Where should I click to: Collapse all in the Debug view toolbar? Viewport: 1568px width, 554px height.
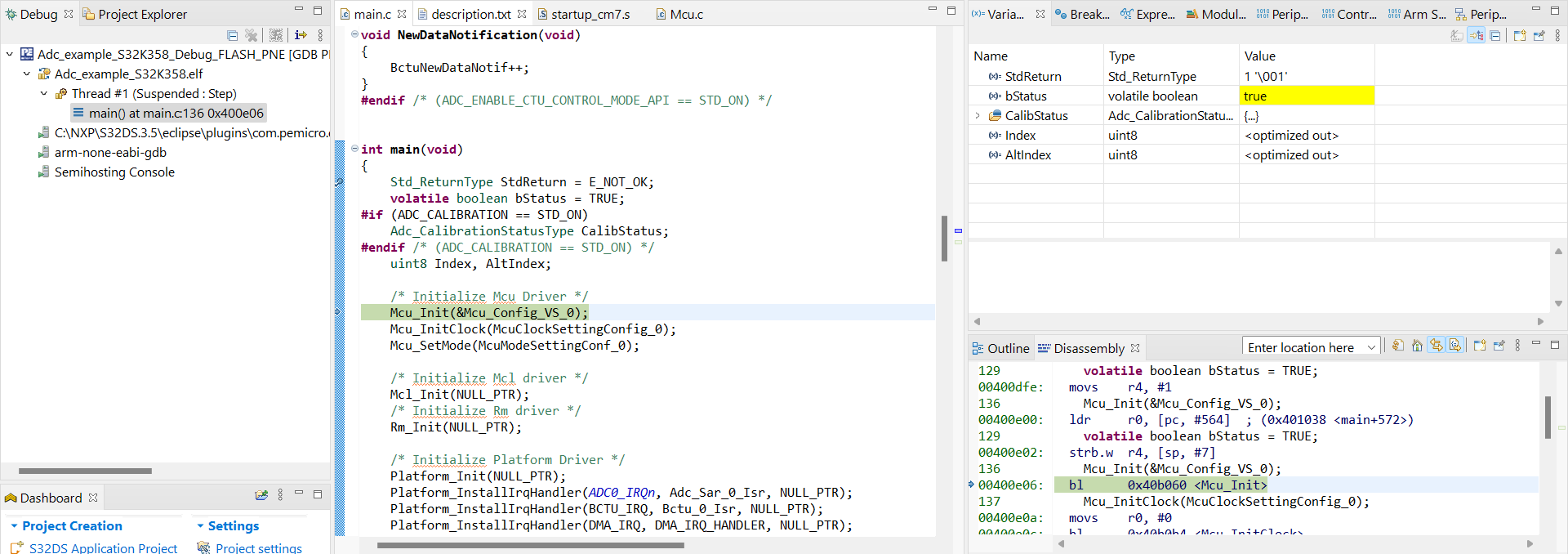point(232,35)
